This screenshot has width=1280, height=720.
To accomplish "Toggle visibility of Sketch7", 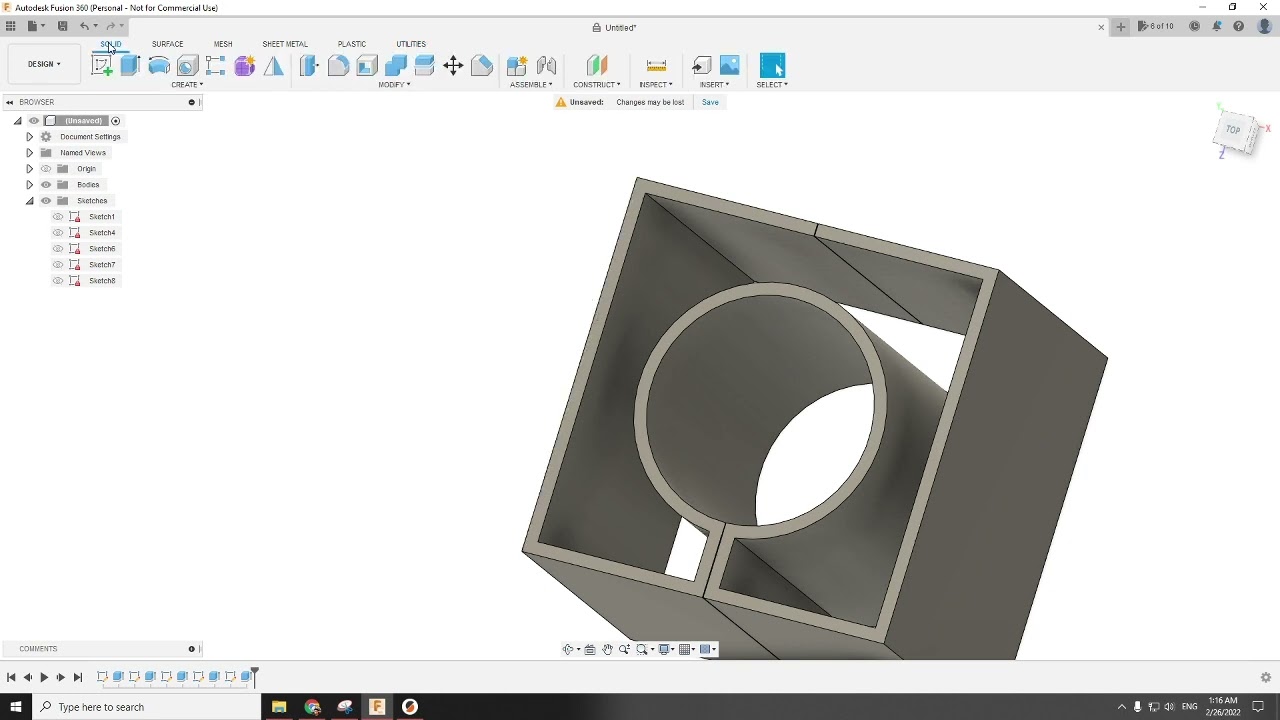I will (x=58, y=265).
